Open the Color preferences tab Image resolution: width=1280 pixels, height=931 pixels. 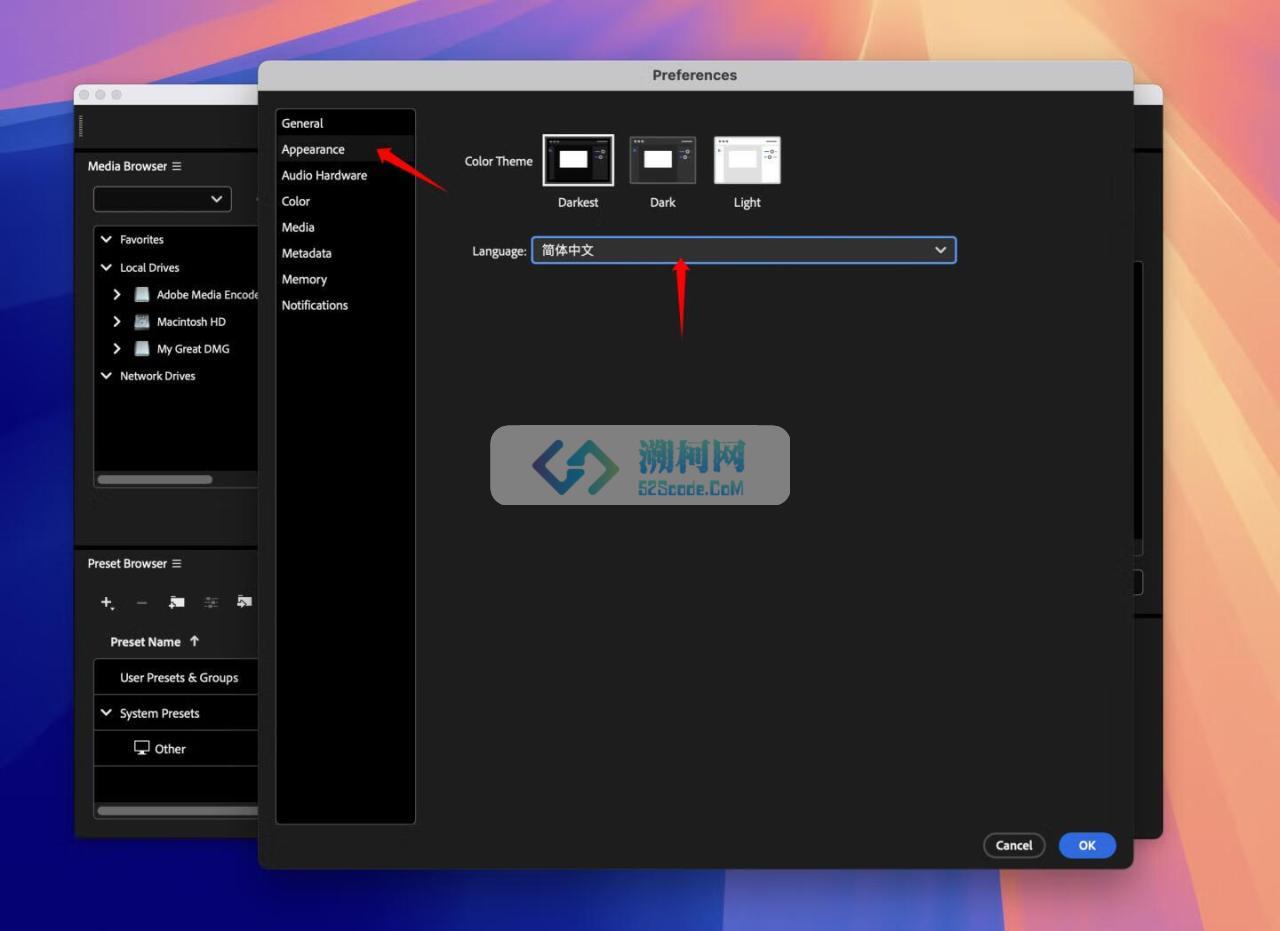click(x=345, y=201)
